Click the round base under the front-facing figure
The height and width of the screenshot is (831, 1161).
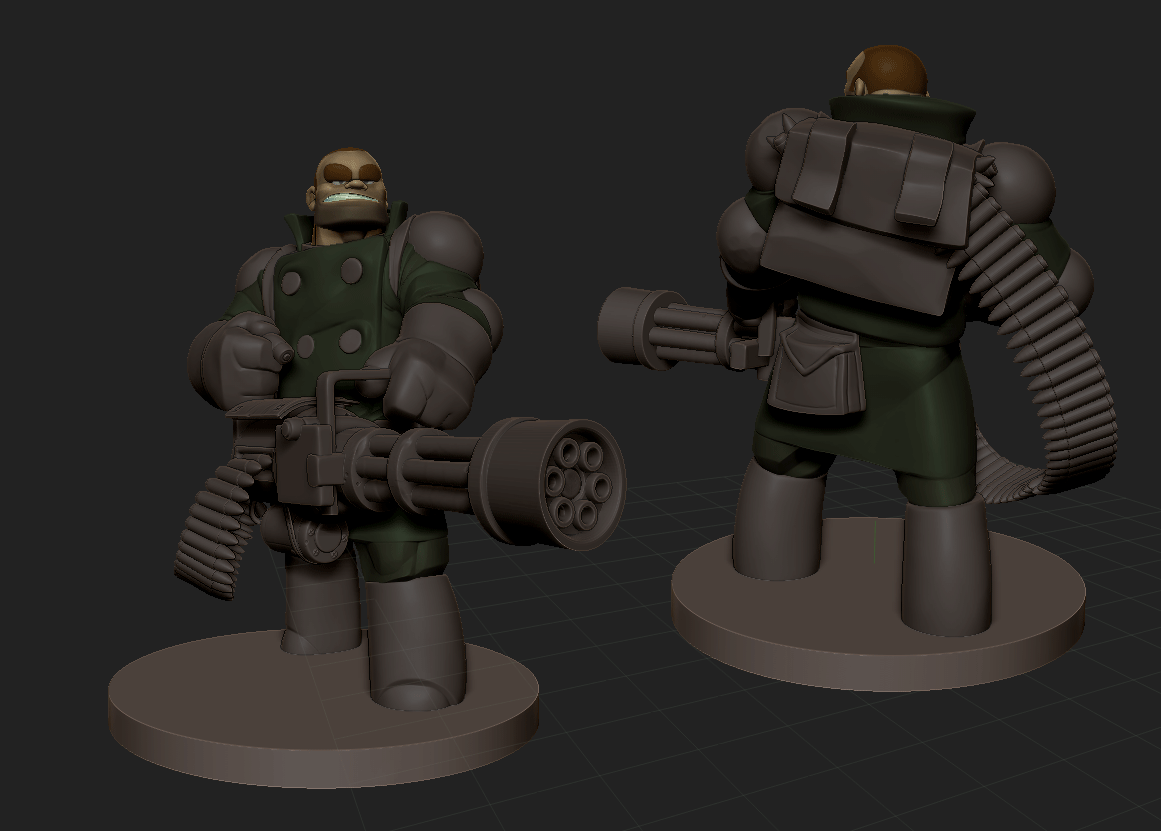tap(324, 707)
